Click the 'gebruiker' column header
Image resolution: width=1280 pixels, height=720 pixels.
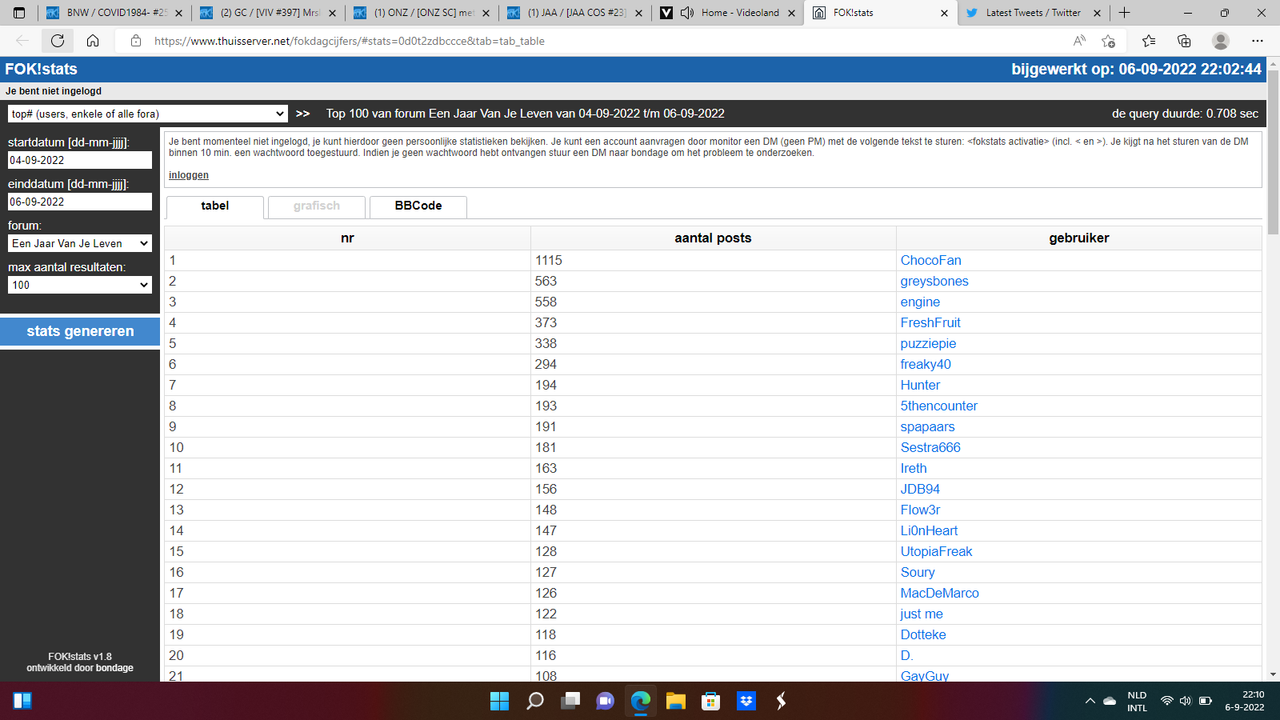click(1079, 238)
